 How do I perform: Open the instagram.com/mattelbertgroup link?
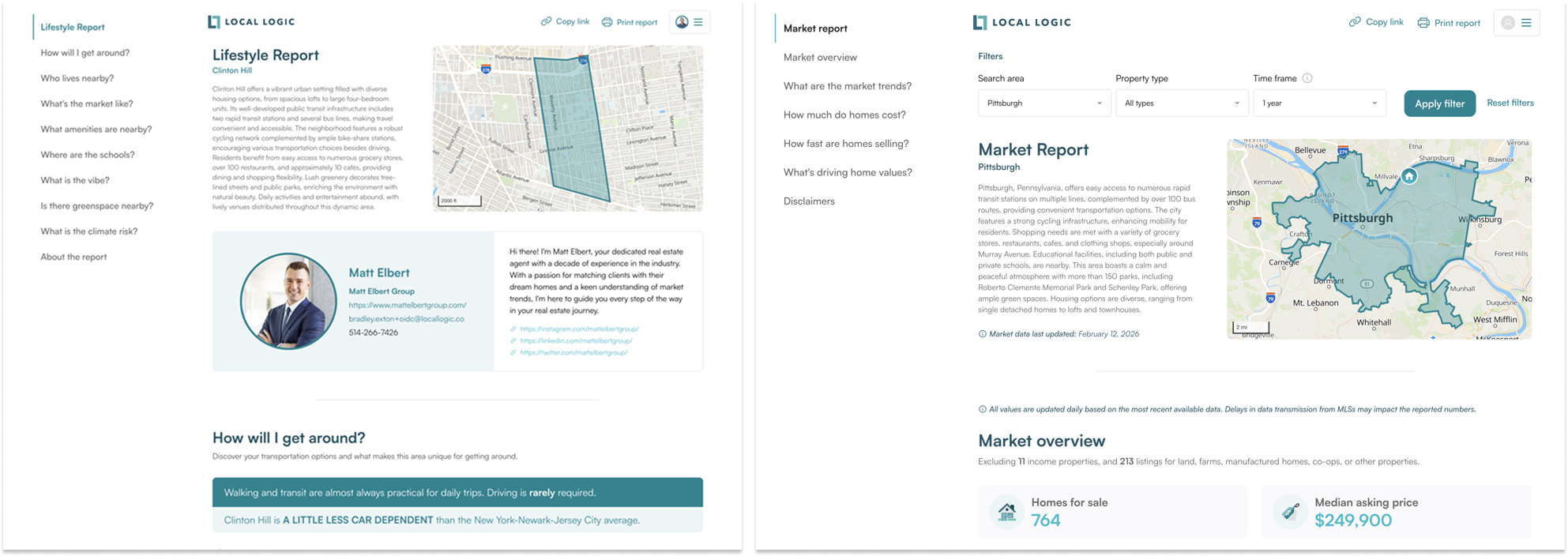579,329
